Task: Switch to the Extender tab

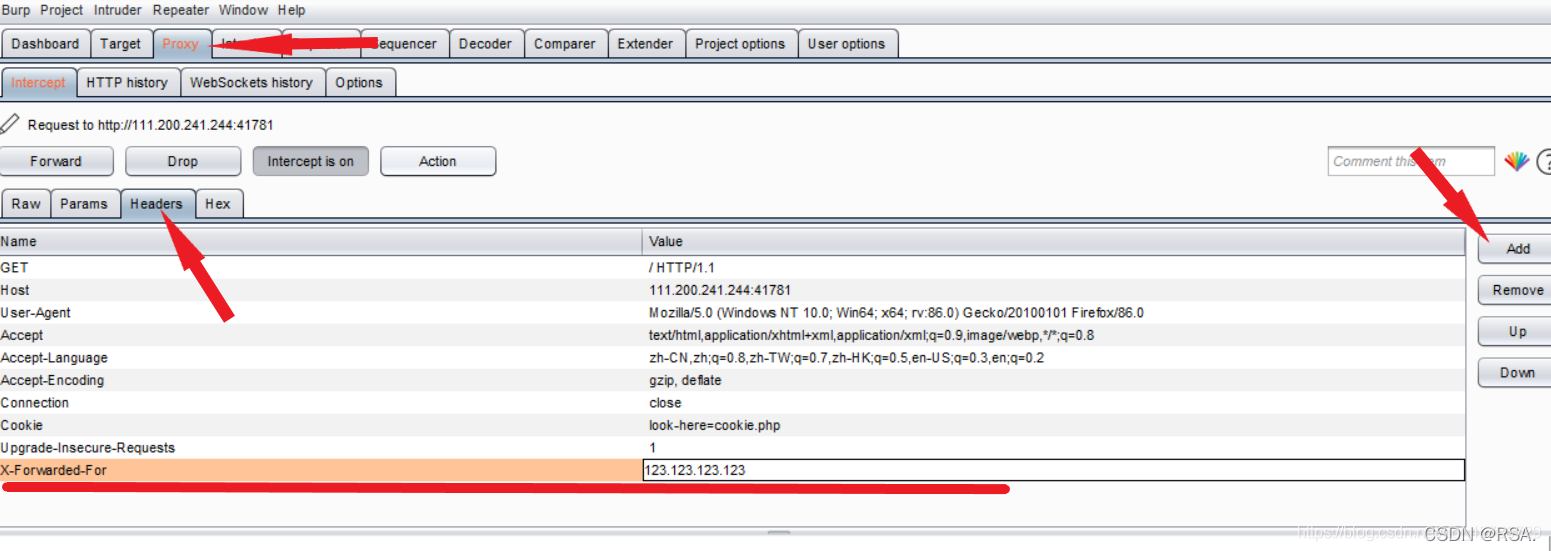Action: 645,44
